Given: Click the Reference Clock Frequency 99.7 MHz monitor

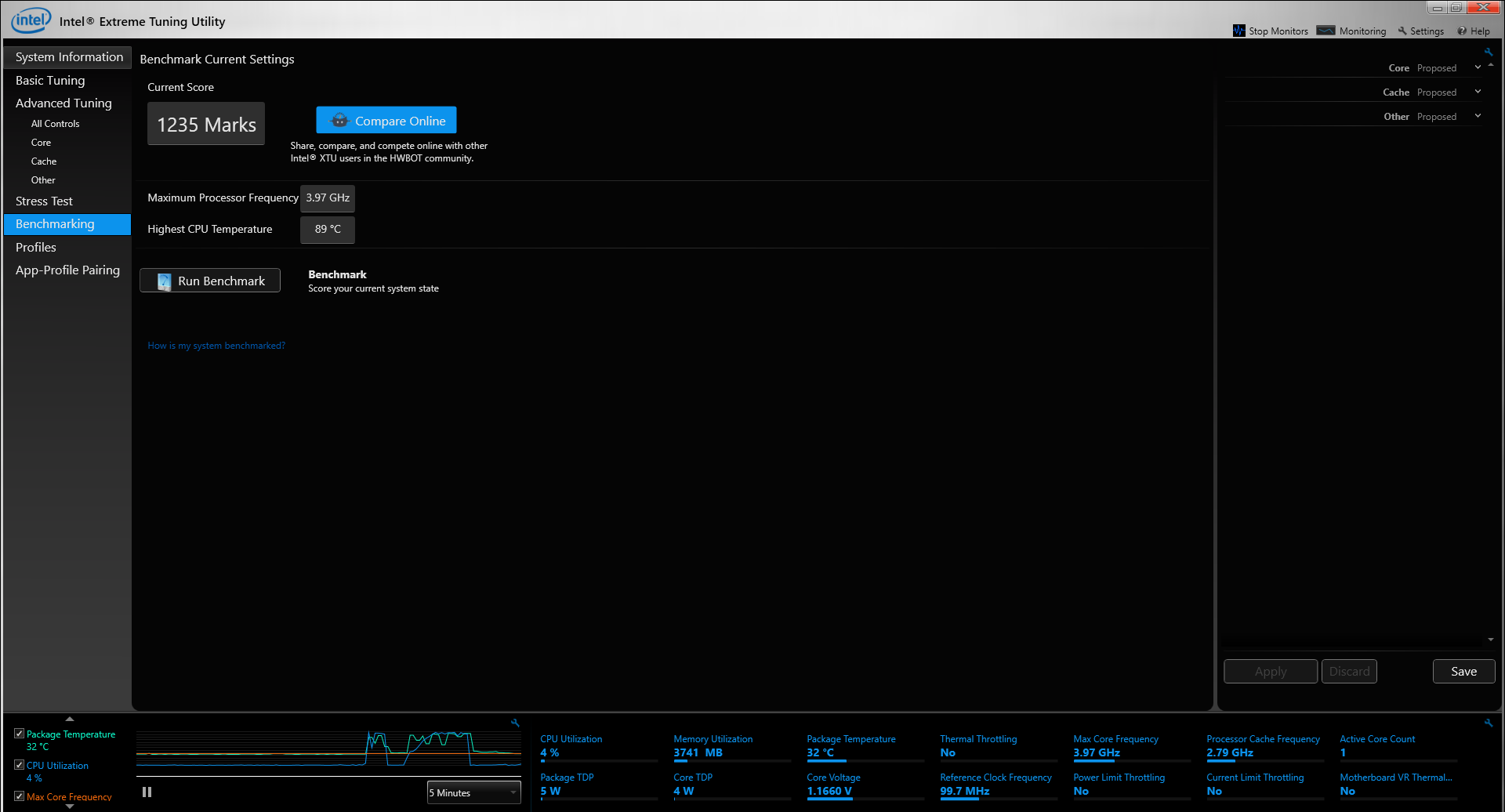Looking at the screenshot, I should (999, 786).
